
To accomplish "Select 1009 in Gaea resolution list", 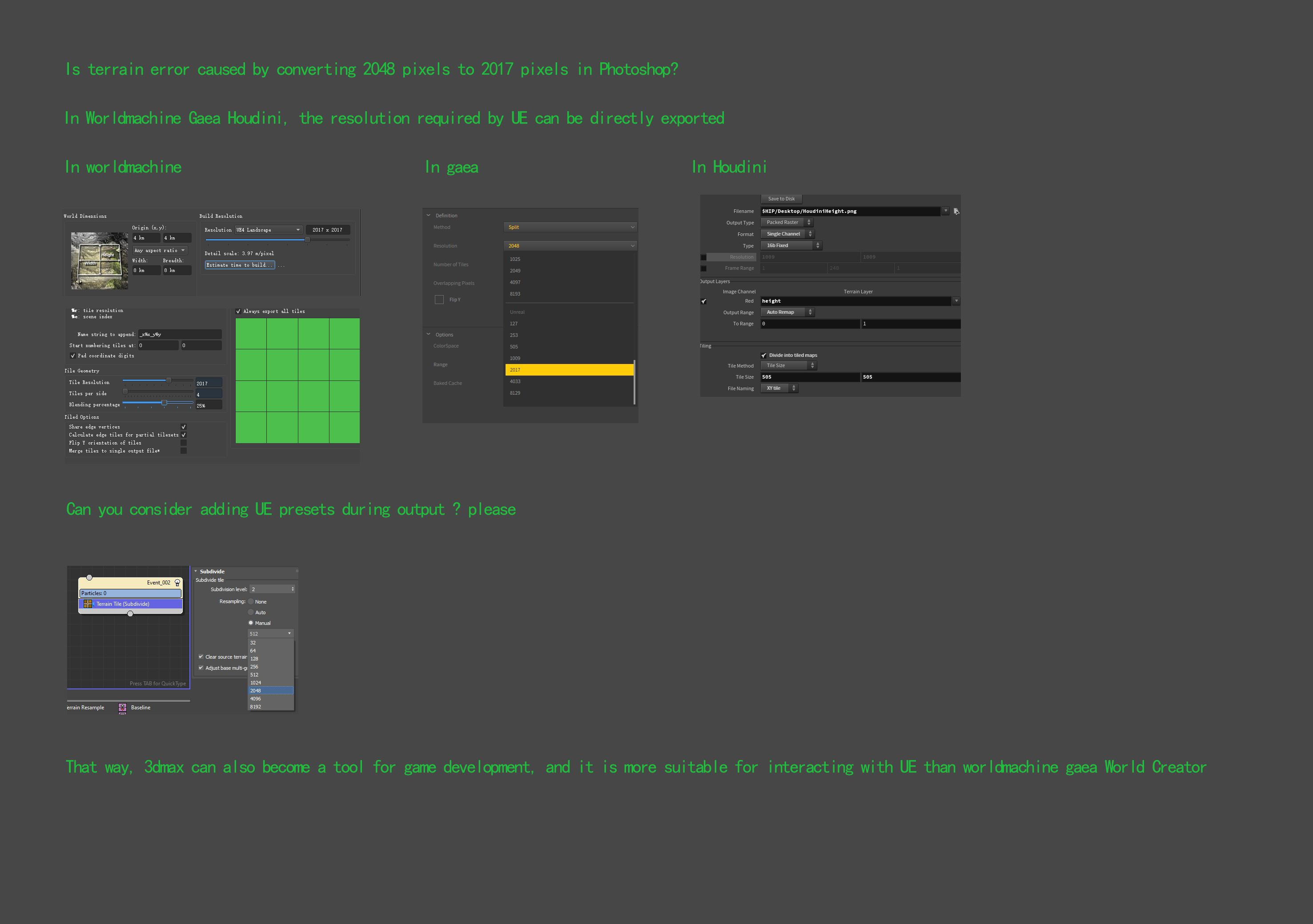I will pos(569,359).
